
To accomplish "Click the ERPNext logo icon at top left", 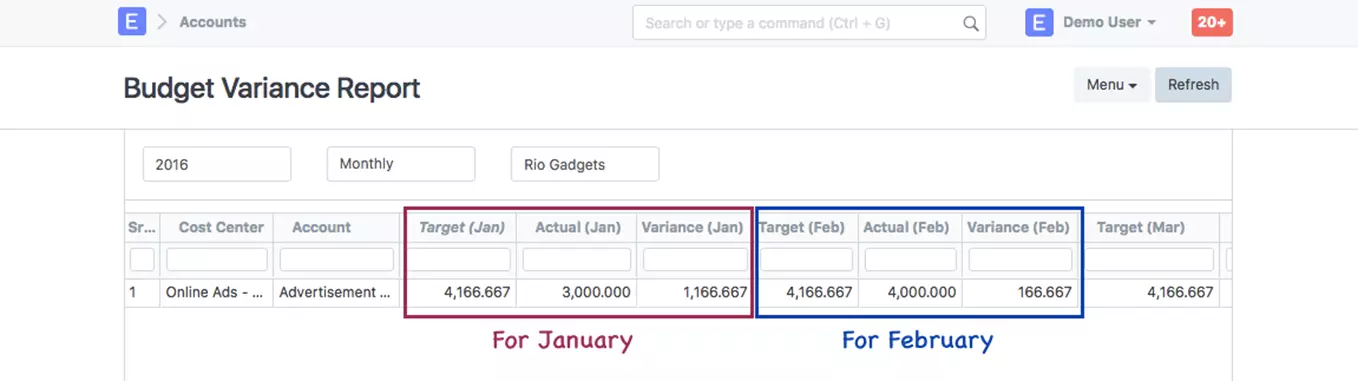I will 132,21.
